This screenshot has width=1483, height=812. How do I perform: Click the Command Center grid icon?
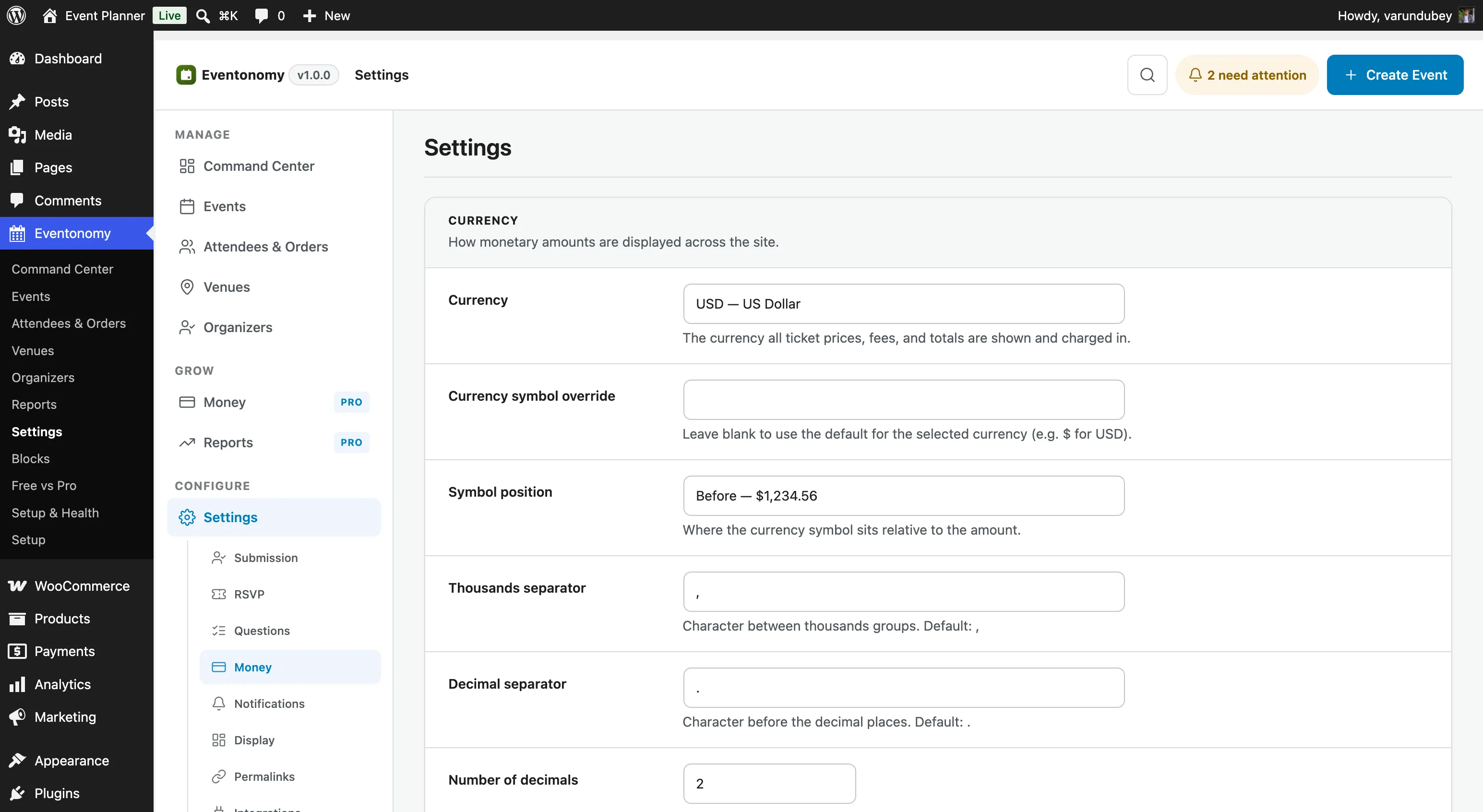point(187,167)
